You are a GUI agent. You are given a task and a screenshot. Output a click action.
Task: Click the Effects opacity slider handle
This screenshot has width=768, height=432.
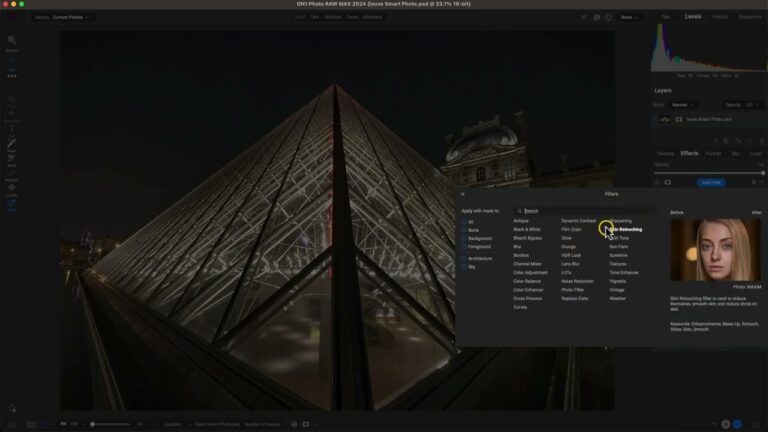coord(763,173)
